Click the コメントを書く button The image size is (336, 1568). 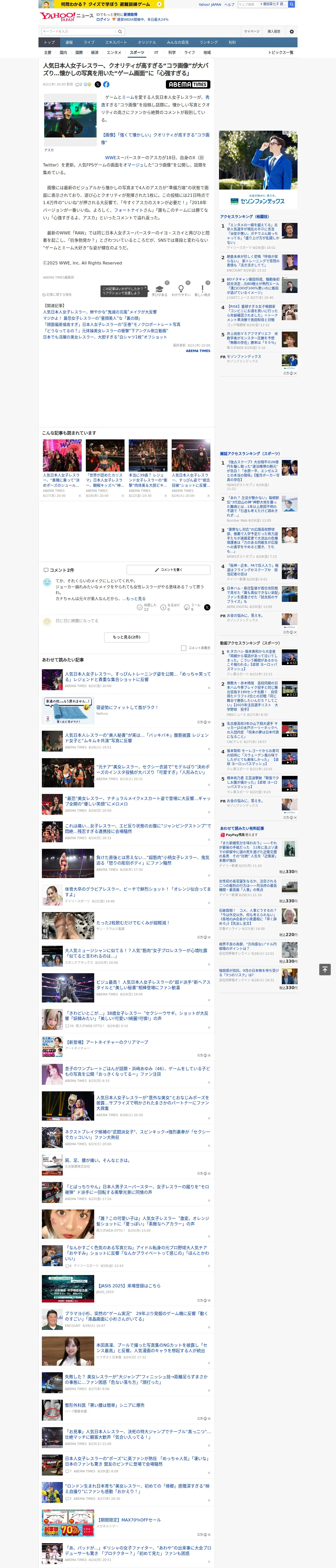(168, 570)
